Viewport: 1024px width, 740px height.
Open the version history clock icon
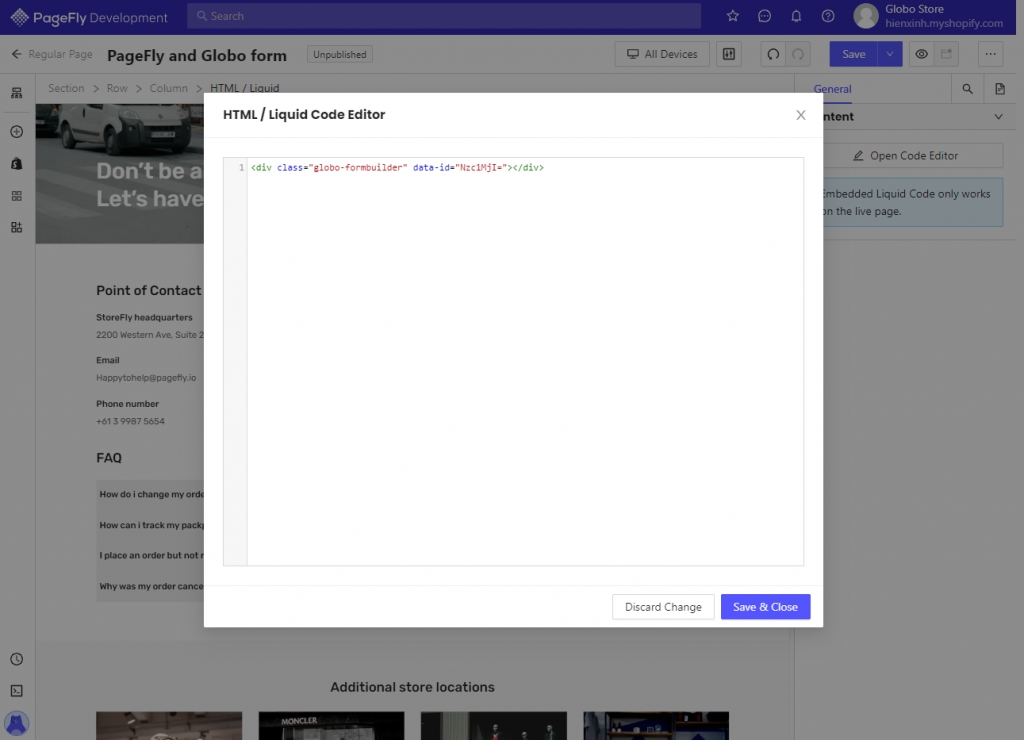click(x=16, y=660)
